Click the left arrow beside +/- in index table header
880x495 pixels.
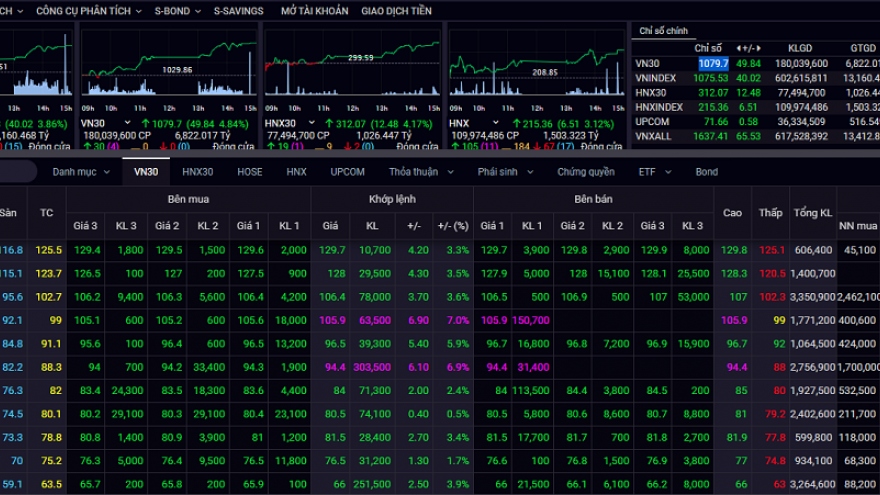[x=738, y=48]
